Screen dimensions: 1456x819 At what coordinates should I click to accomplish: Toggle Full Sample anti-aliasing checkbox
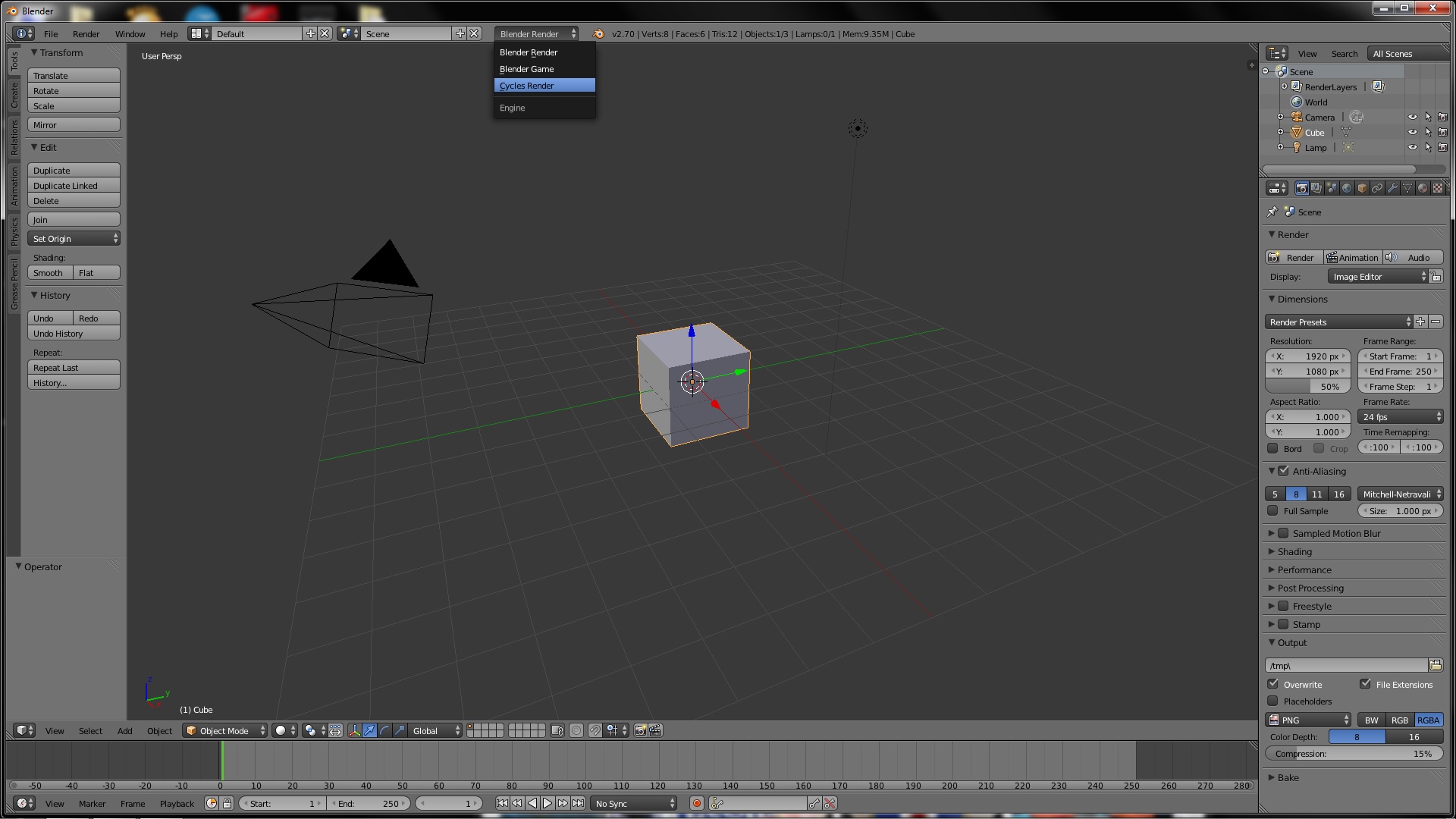(x=1272, y=511)
